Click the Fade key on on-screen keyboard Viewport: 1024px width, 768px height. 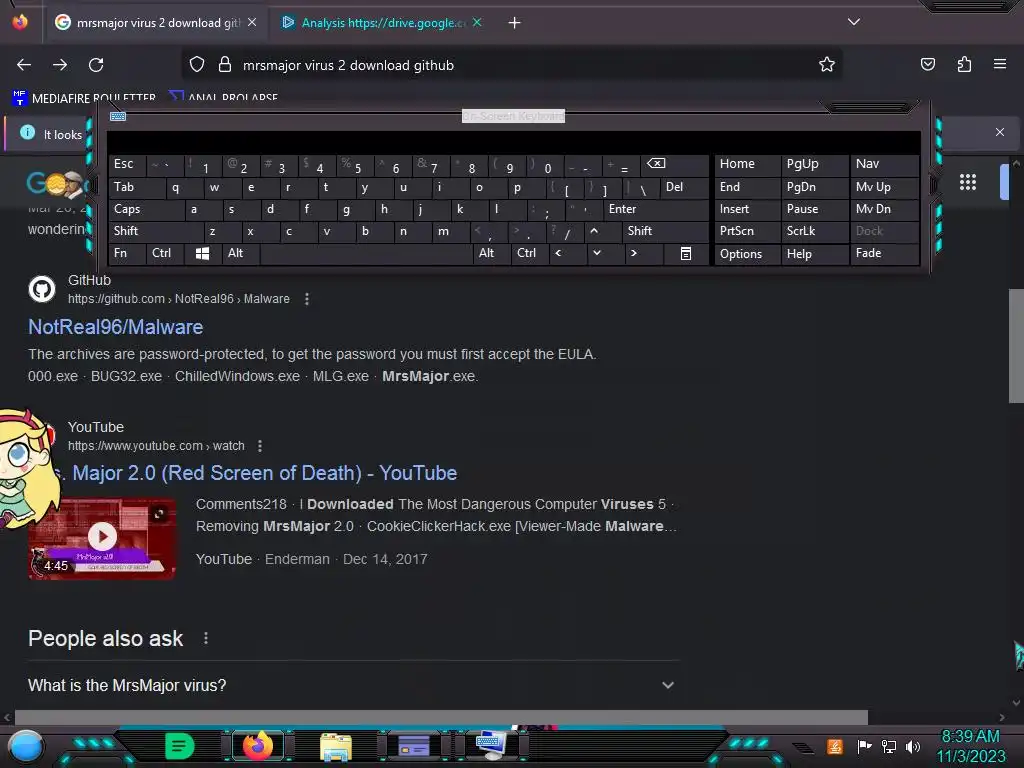pos(884,253)
